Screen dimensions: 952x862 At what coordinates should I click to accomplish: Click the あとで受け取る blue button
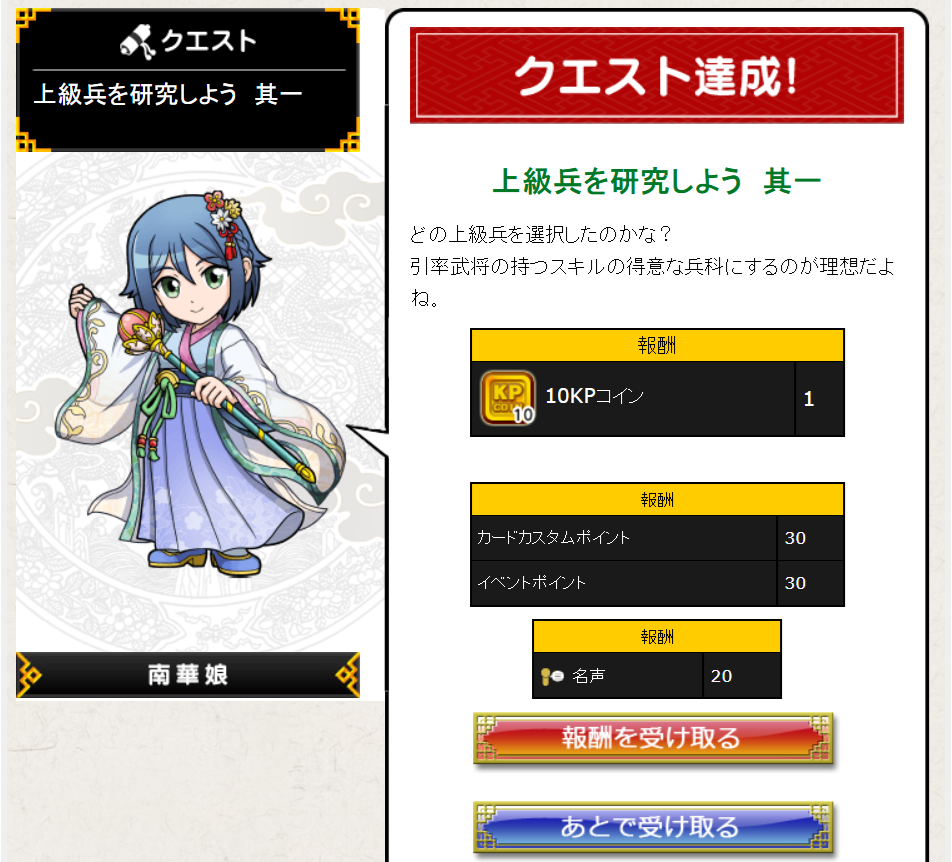(x=653, y=827)
